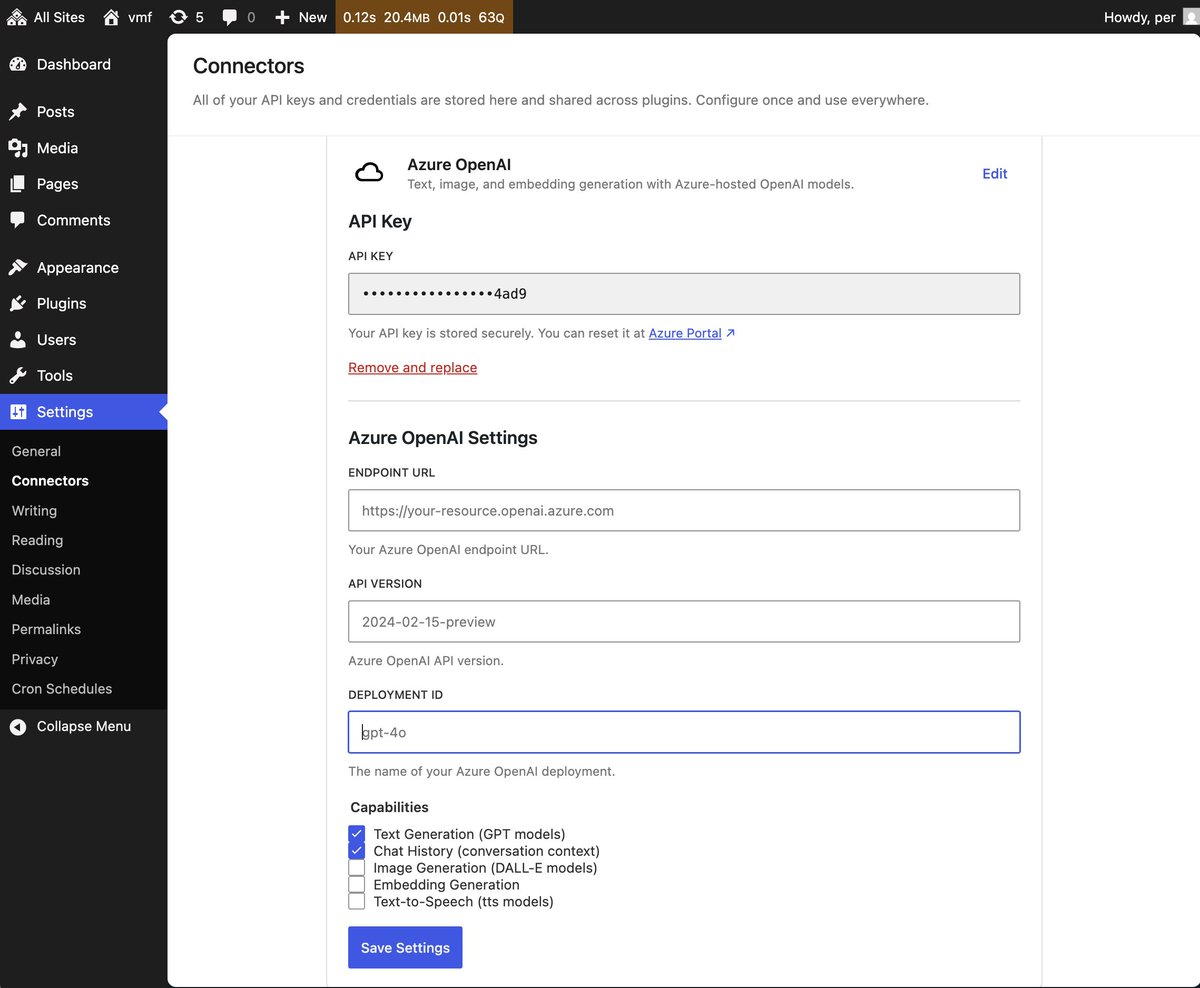Focus the Endpoint URL input field
The image size is (1200, 988).
pyautogui.click(x=684, y=510)
